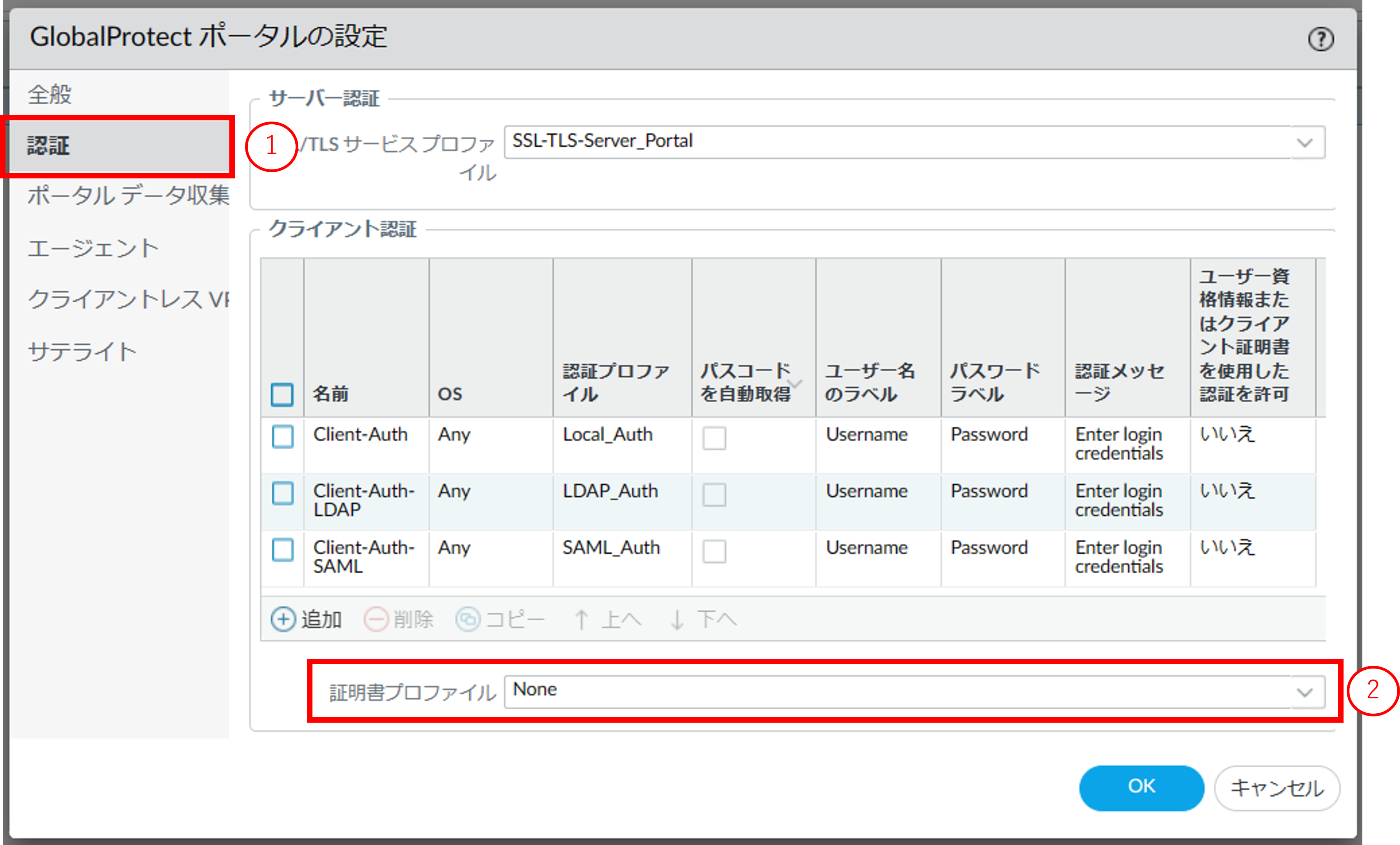Open the サテライト tab
1400x845 pixels.
pyautogui.click(x=82, y=352)
